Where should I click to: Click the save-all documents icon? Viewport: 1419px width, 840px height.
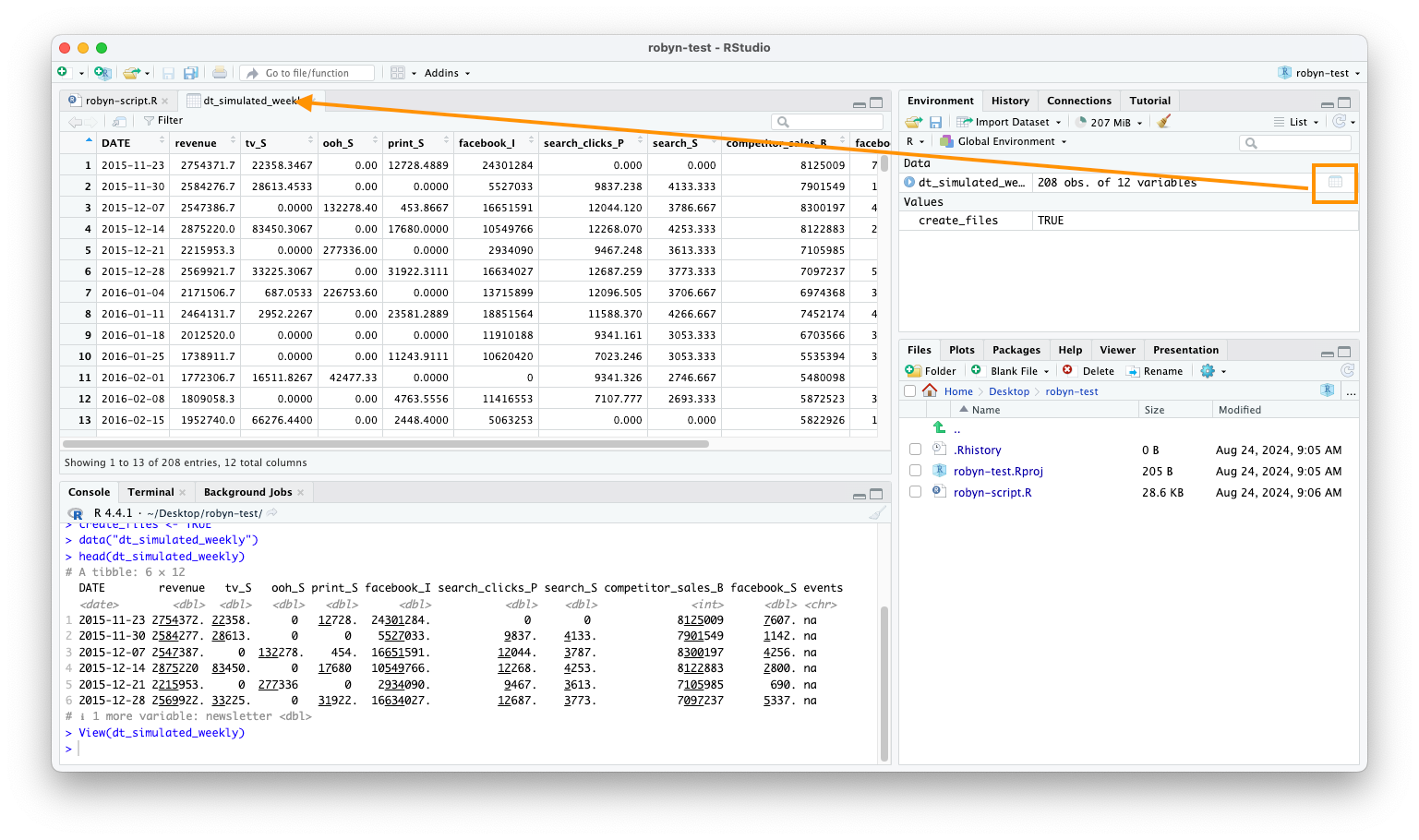[x=190, y=72]
